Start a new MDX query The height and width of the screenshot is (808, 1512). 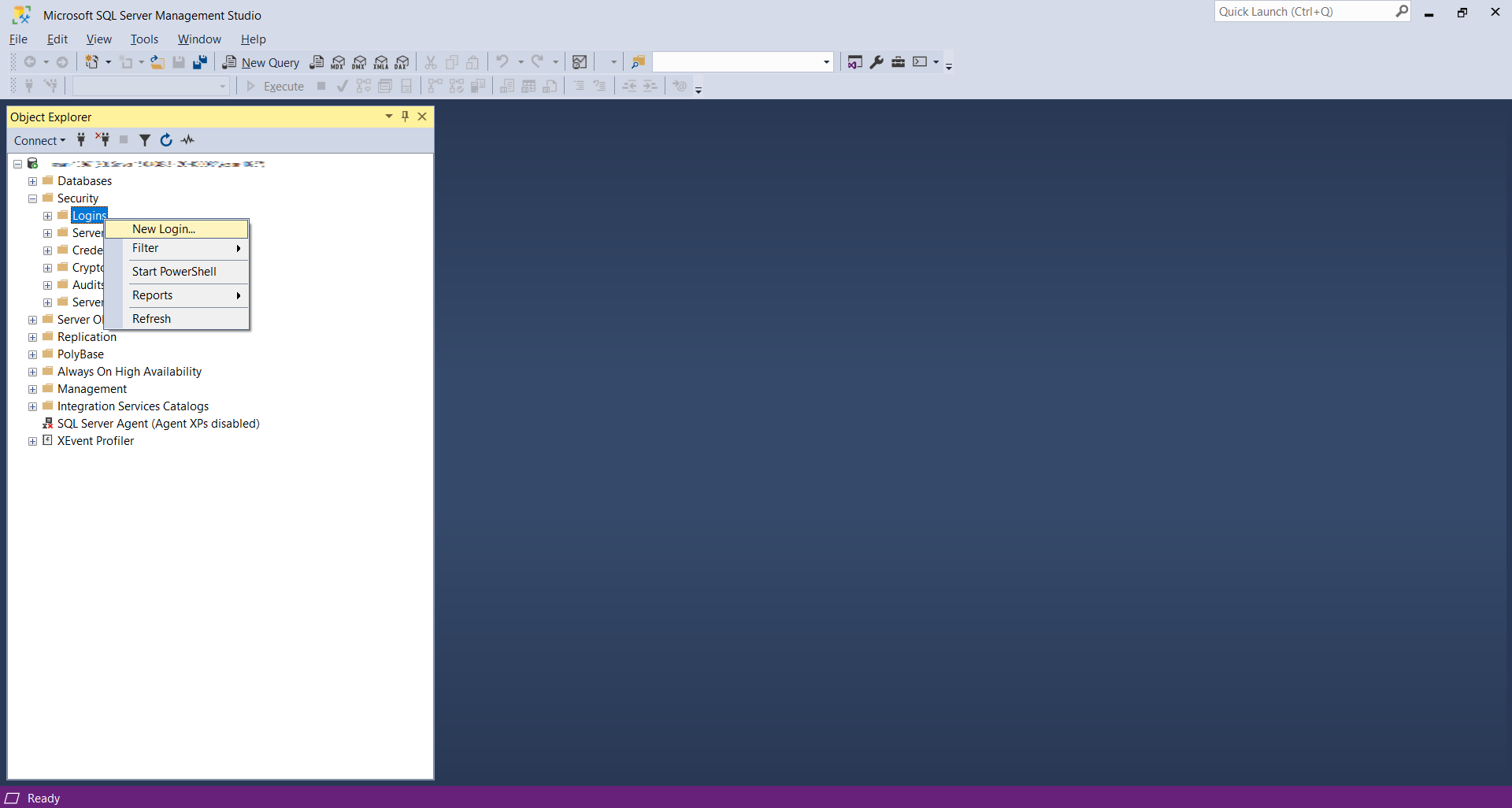(x=338, y=62)
